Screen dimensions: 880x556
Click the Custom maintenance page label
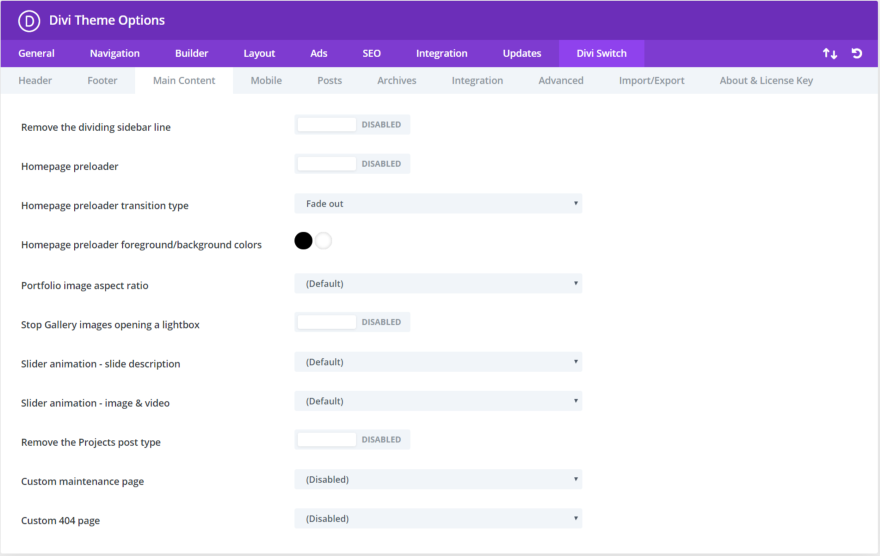tap(82, 481)
